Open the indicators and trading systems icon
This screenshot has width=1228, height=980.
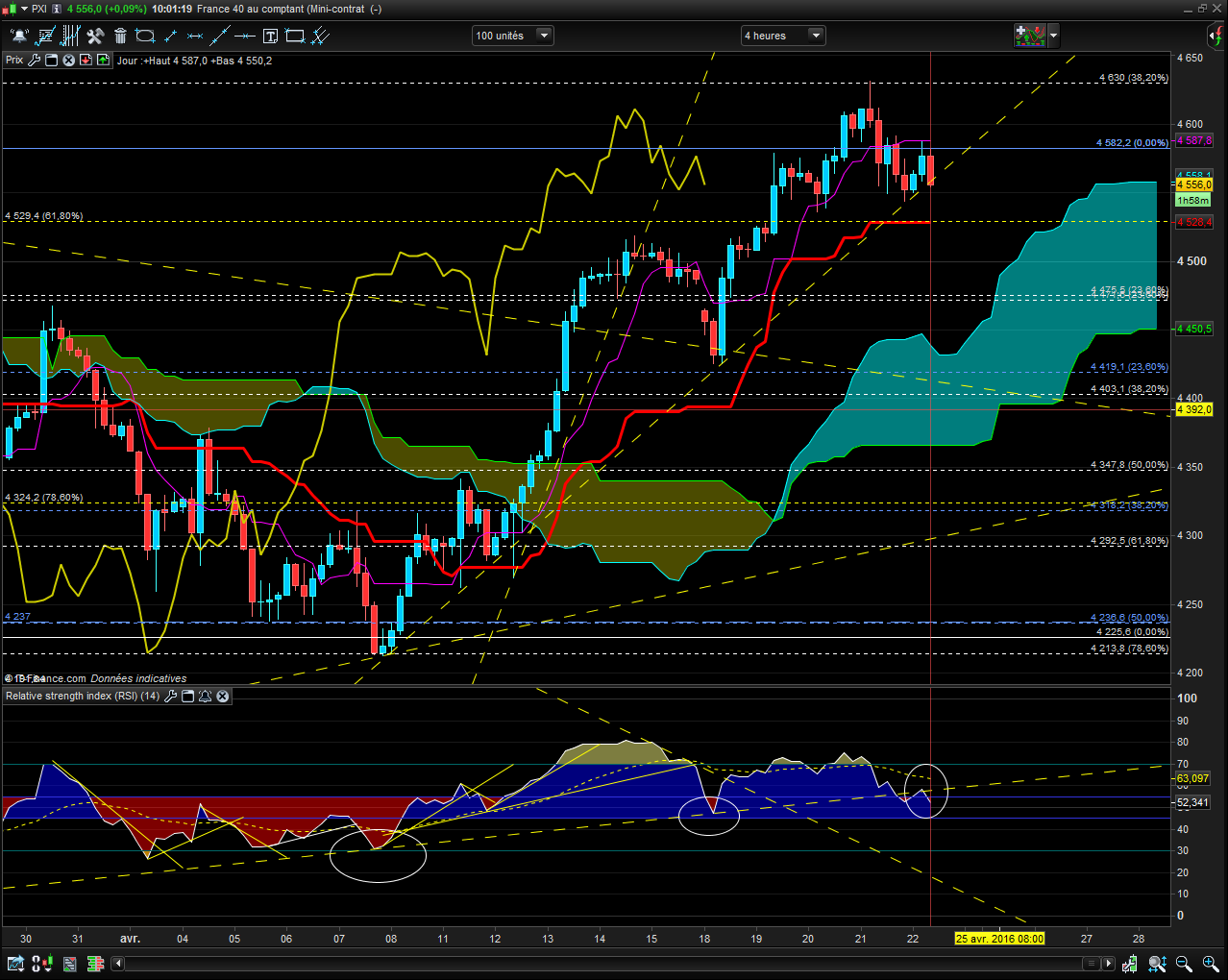tap(45, 37)
